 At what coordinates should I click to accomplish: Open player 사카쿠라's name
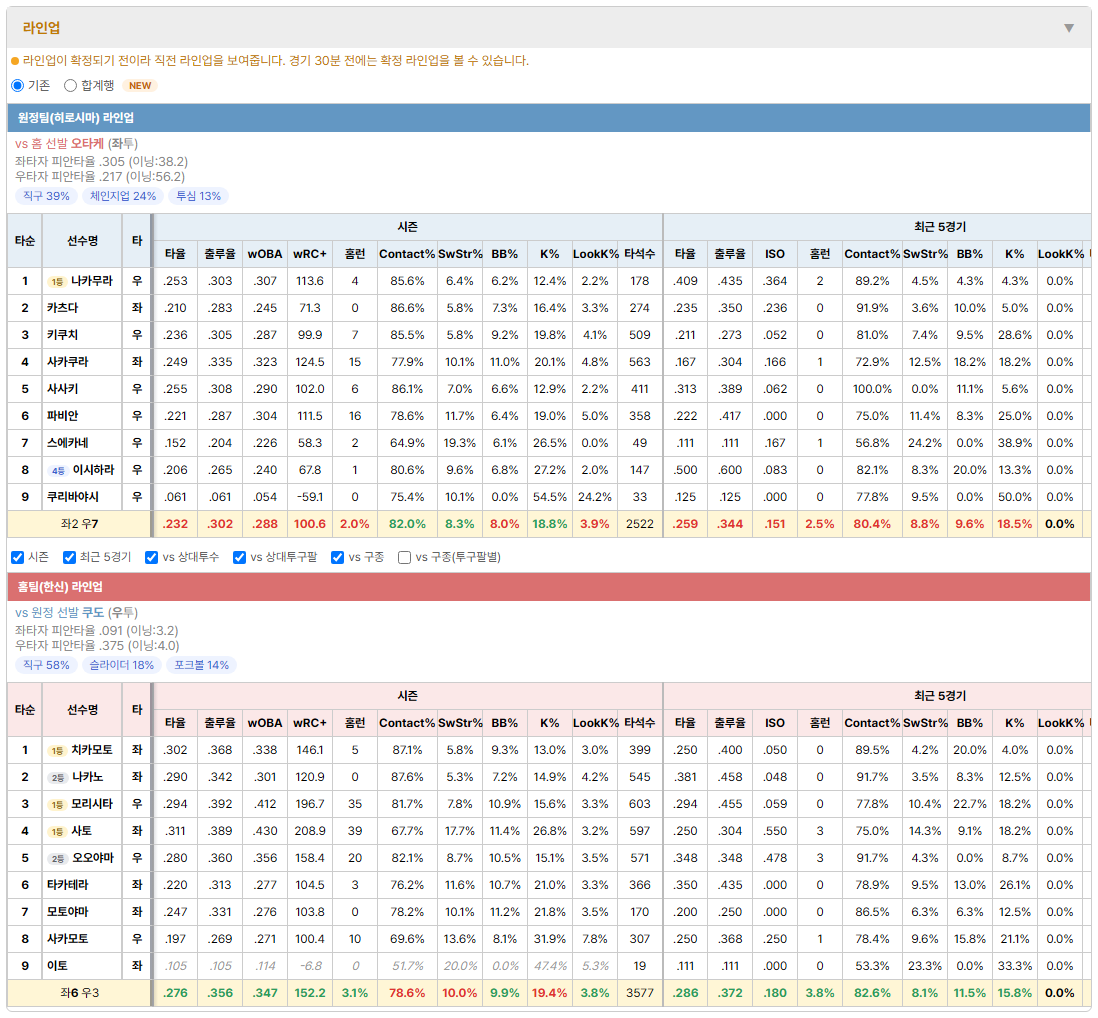[x=68, y=362]
